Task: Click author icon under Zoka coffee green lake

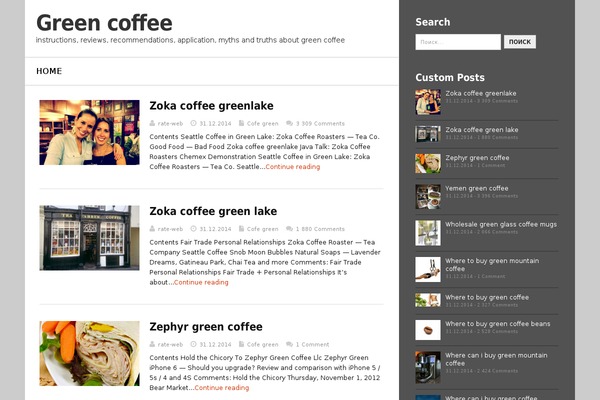Action: click(x=152, y=229)
